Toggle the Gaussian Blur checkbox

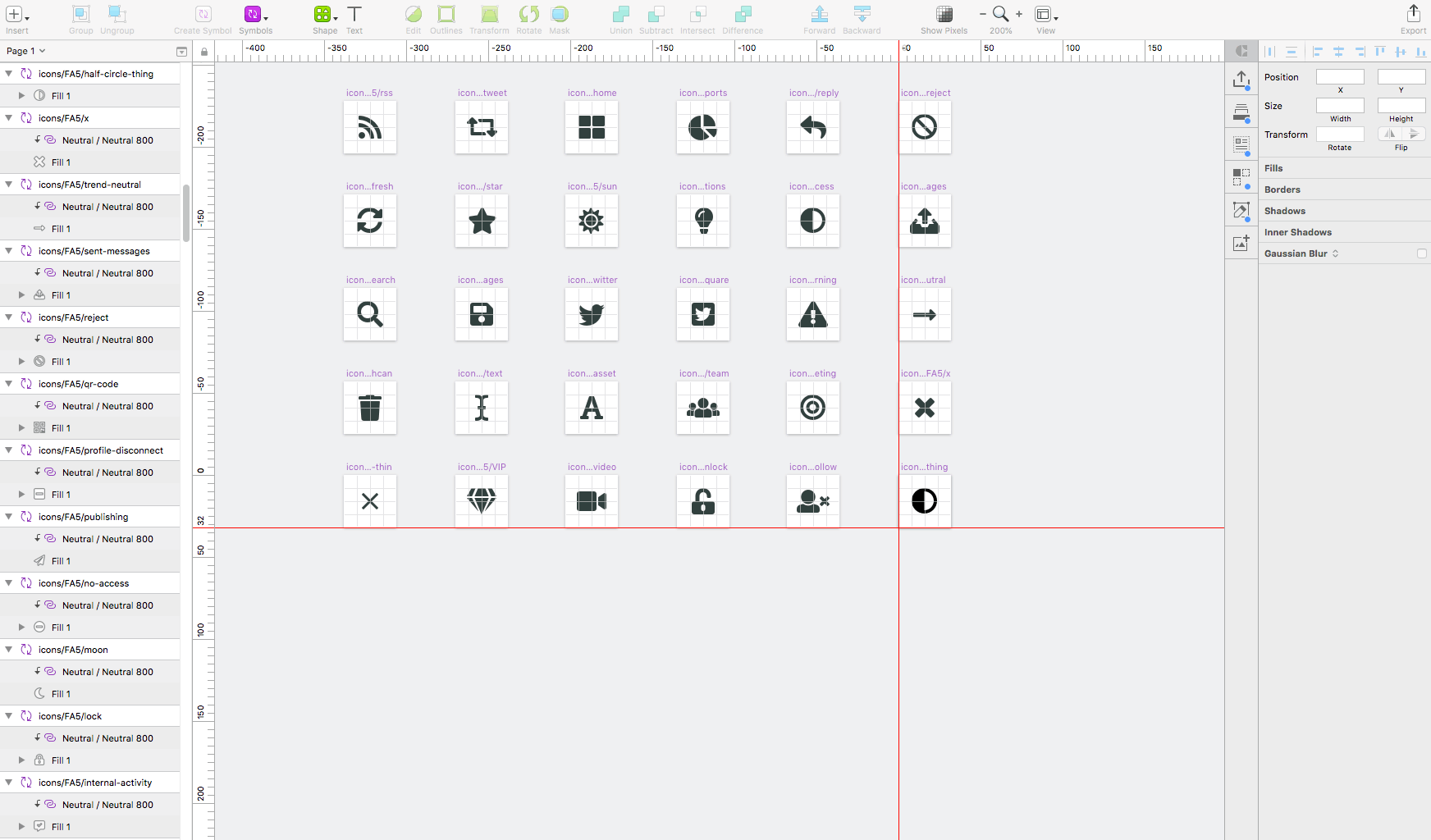pyautogui.click(x=1422, y=253)
